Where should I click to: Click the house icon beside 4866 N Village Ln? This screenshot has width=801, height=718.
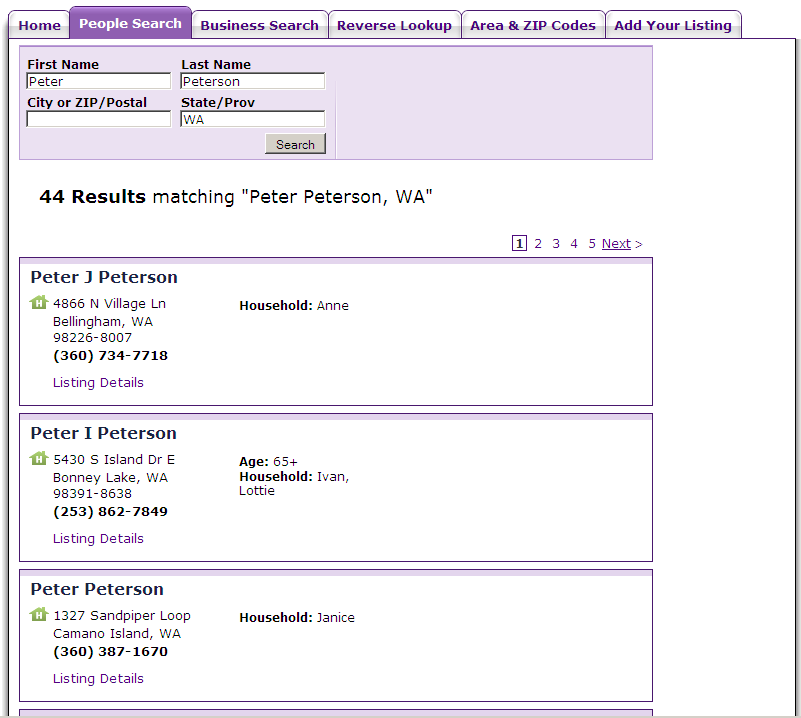pos(39,302)
